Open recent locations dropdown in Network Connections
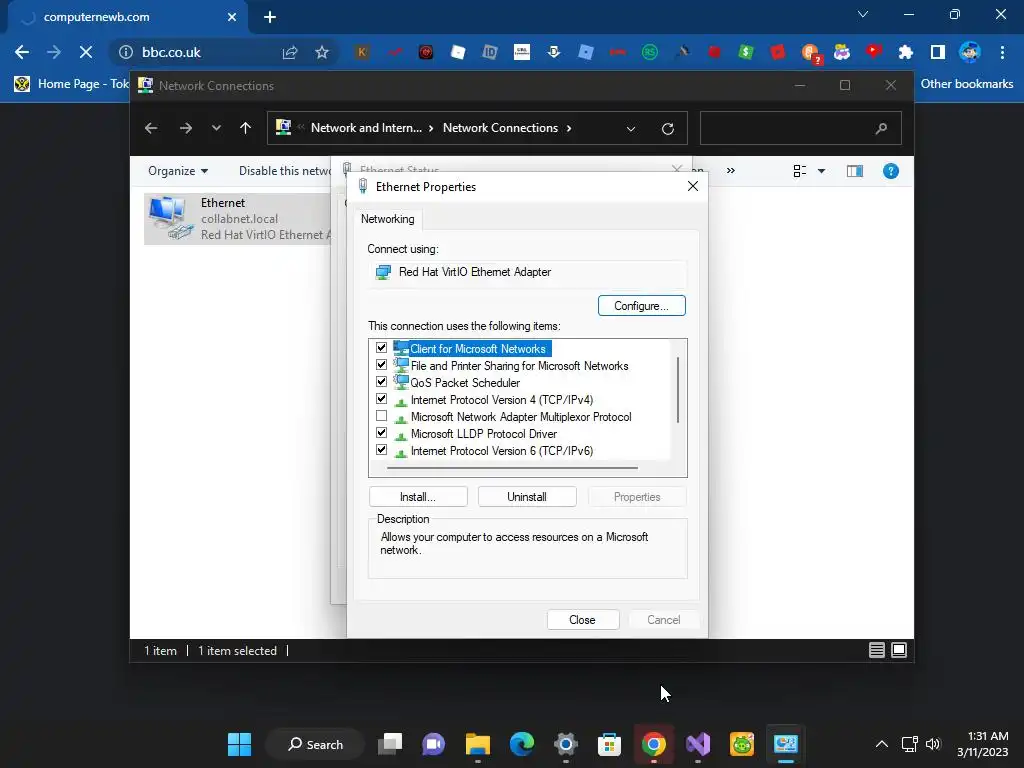 (x=216, y=128)
